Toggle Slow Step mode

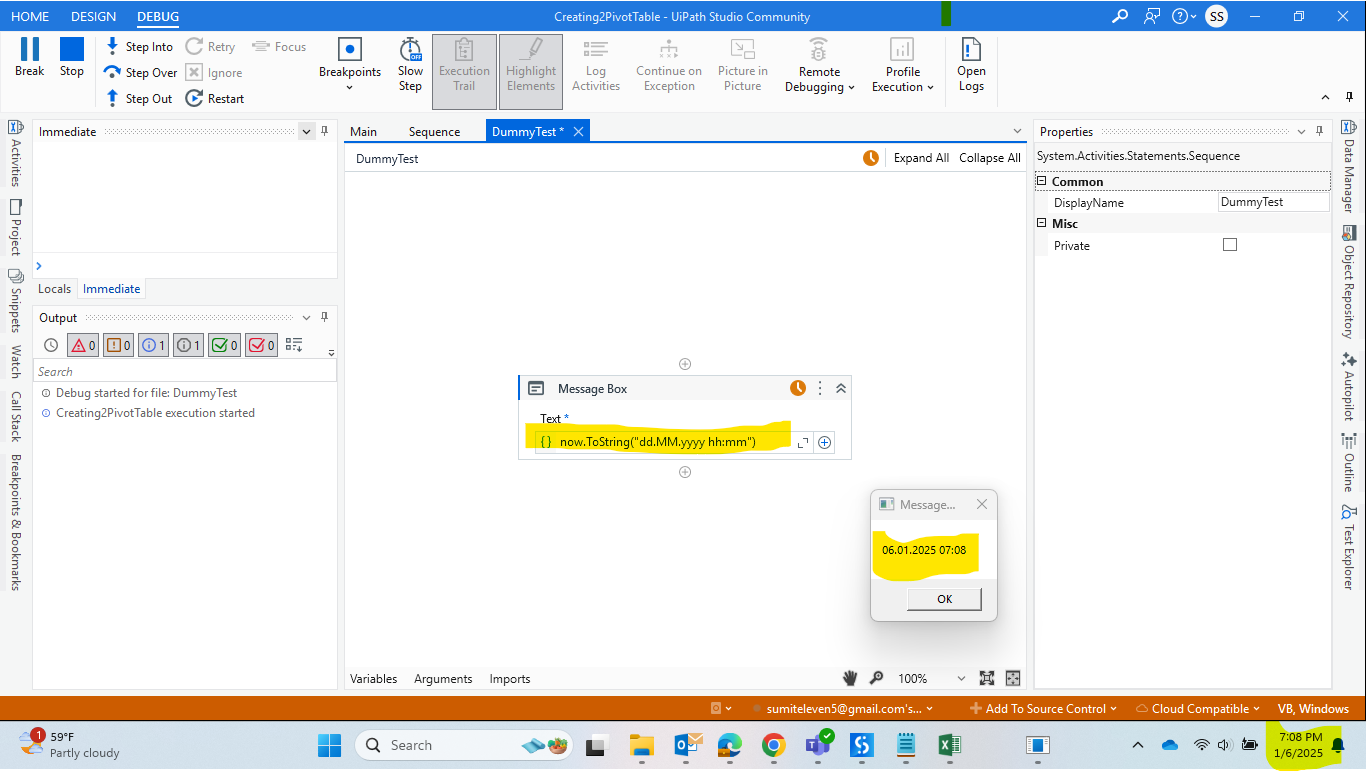[410, 65]
